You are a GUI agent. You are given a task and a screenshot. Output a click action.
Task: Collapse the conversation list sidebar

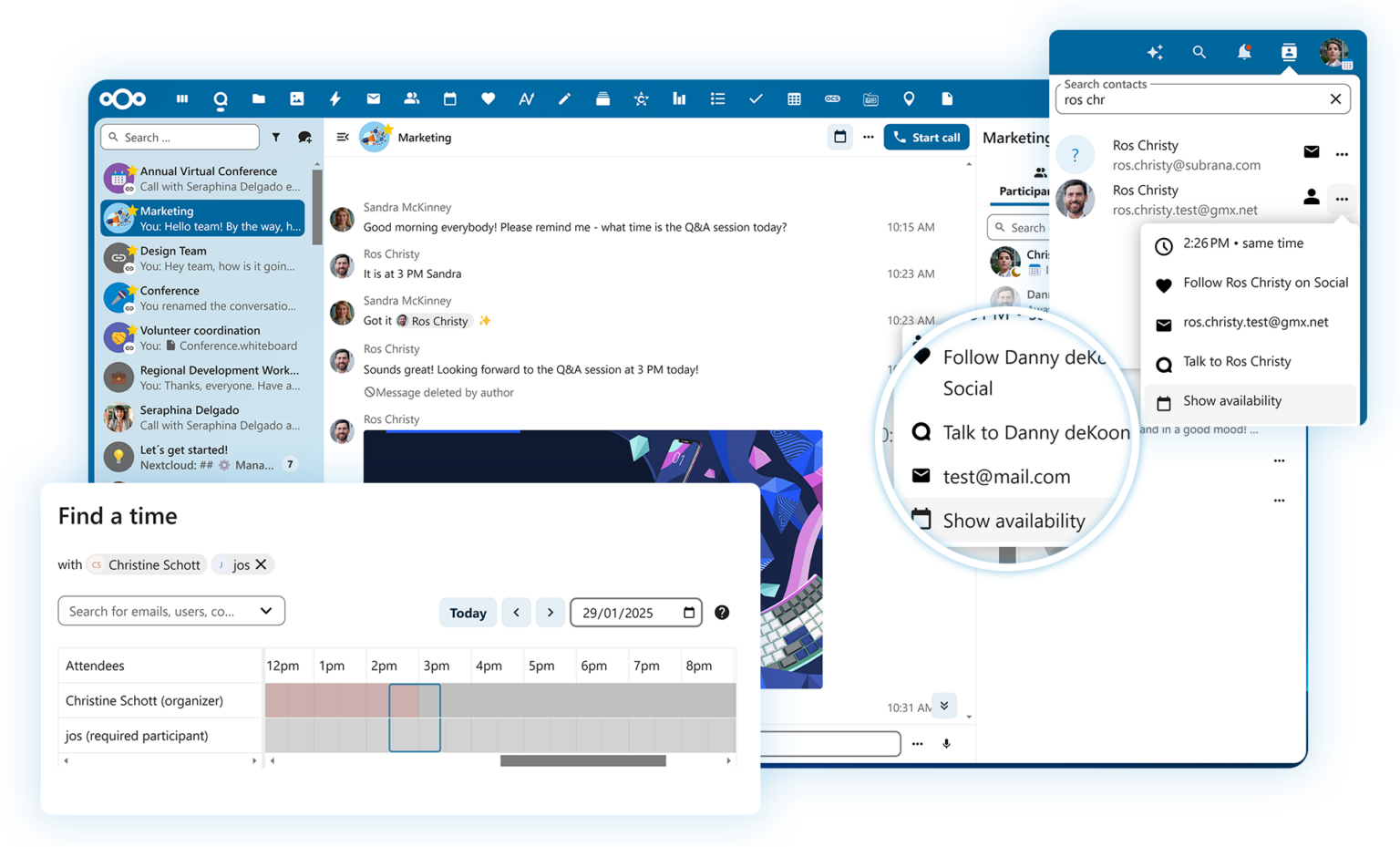[x=342, y=137]
